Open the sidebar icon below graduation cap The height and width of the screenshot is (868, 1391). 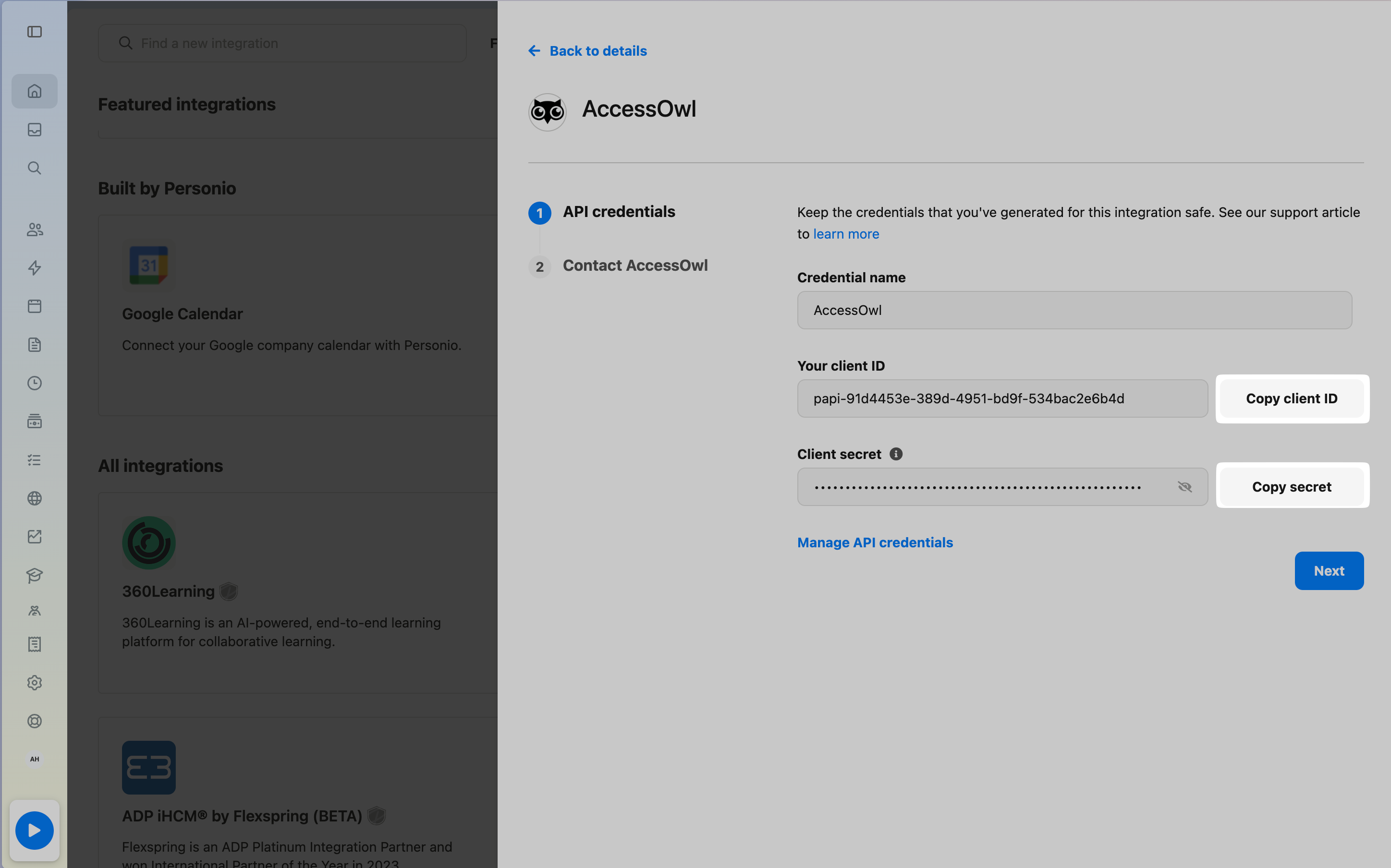(x=35, y=611)
